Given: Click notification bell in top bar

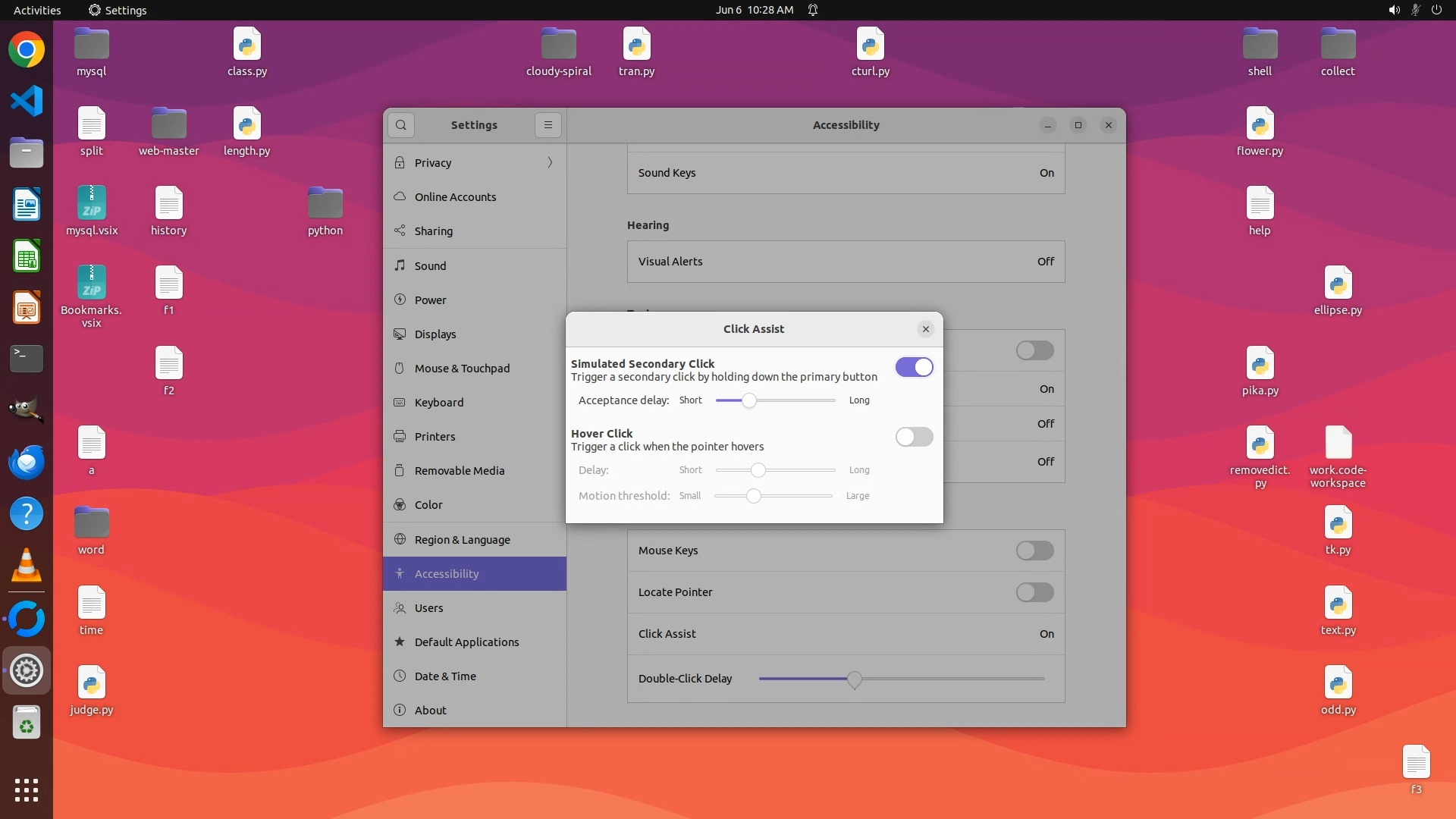Looking at the screenshot, I should [x=813, y=10].
